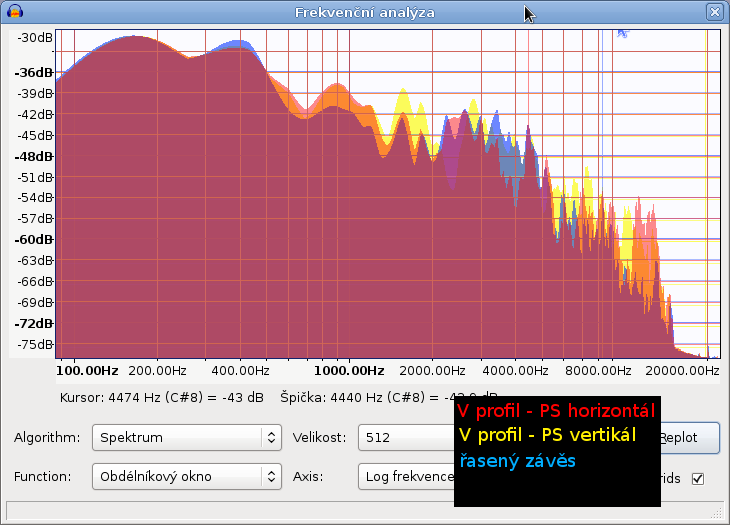The height and width of the screenshot is (525, 730).
Task: Click the -48dB level axis label
Action: [34, 156]
